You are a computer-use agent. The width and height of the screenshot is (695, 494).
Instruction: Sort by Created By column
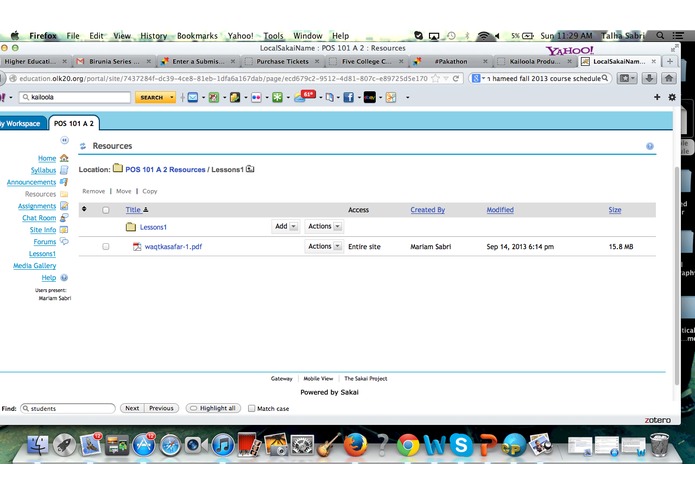427,210
